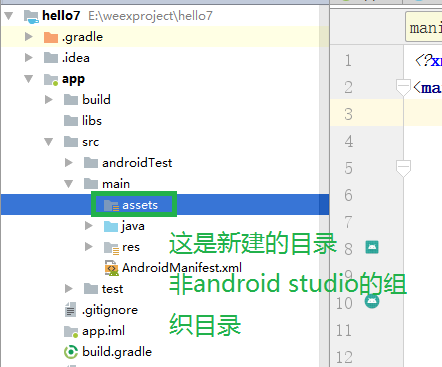Select the hello7 project name

tap(61, 16)
